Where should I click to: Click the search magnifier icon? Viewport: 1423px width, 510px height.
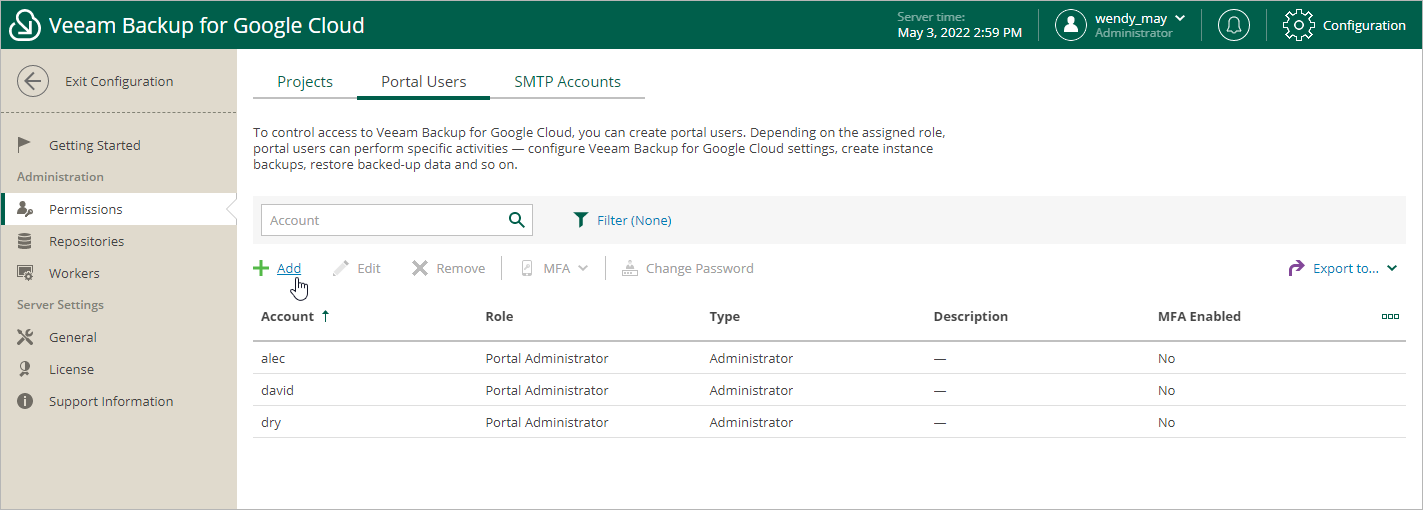click(x=517, y=220)
